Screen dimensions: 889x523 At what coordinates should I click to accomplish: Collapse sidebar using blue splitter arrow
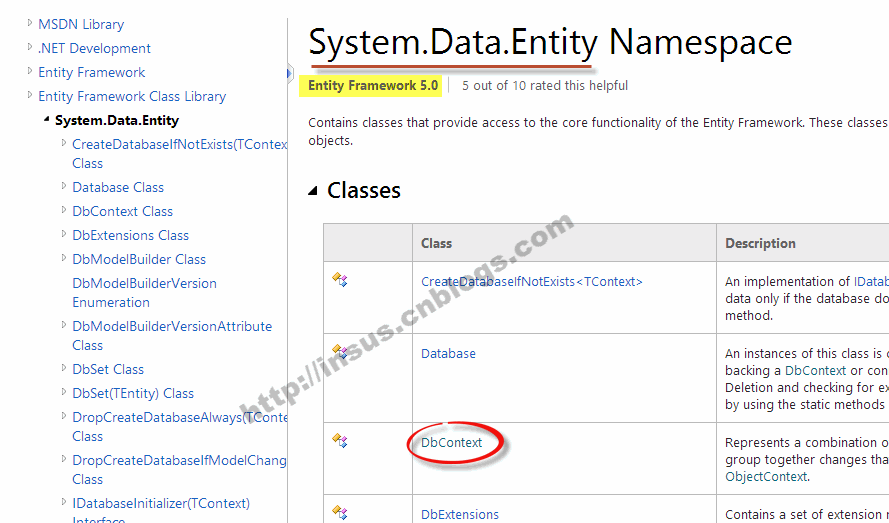(x=290, y=73)
